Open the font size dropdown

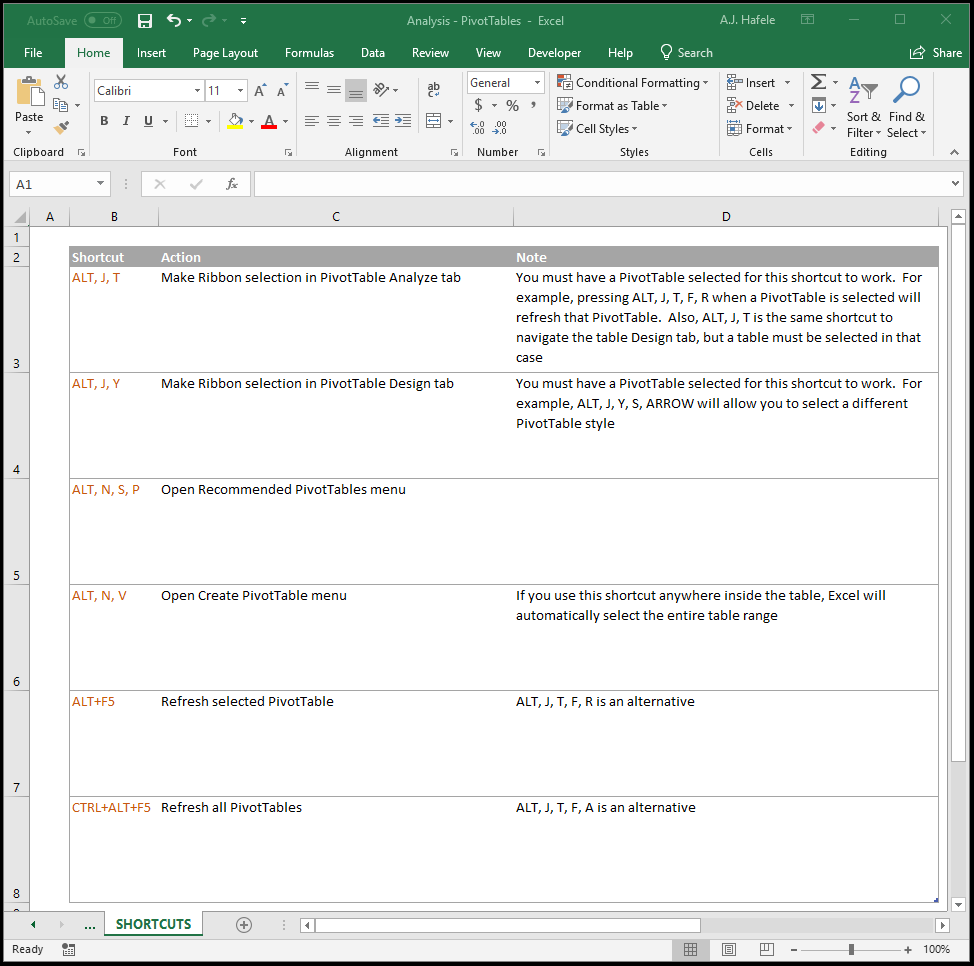(240, 91)
